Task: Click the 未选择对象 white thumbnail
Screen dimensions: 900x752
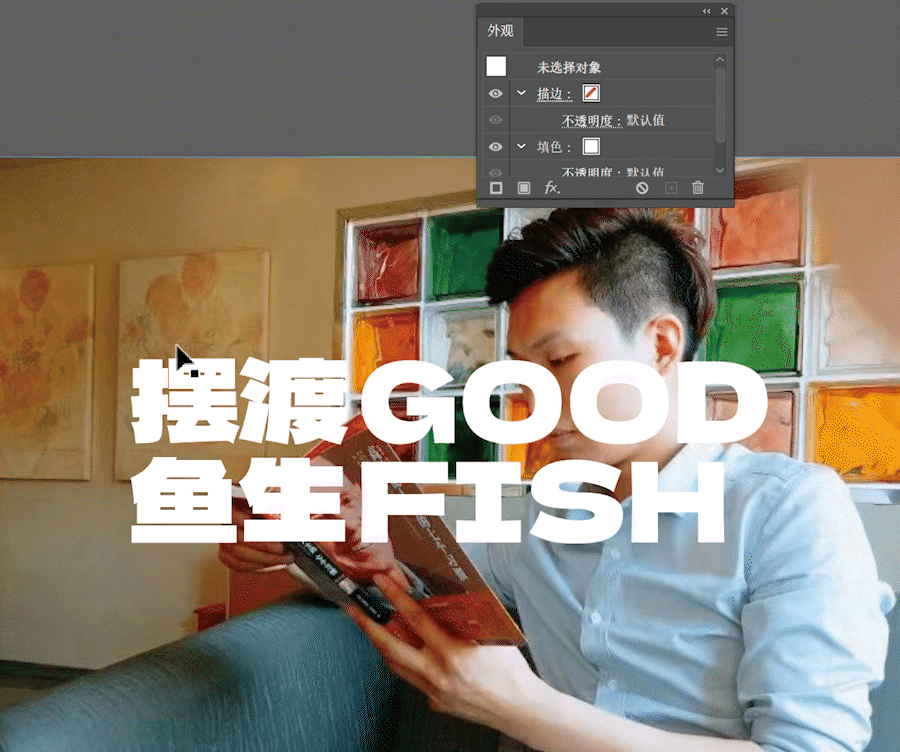Action: (496, 67)
